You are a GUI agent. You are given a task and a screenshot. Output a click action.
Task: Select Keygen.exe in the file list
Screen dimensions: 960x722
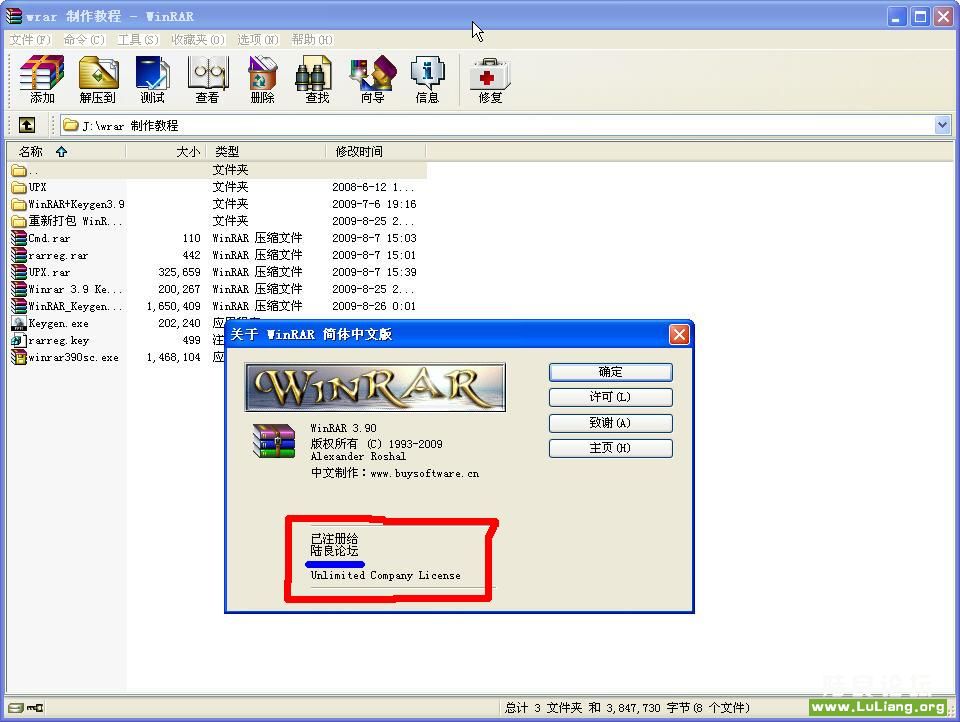pyautogui.click(x=58, y=323)
